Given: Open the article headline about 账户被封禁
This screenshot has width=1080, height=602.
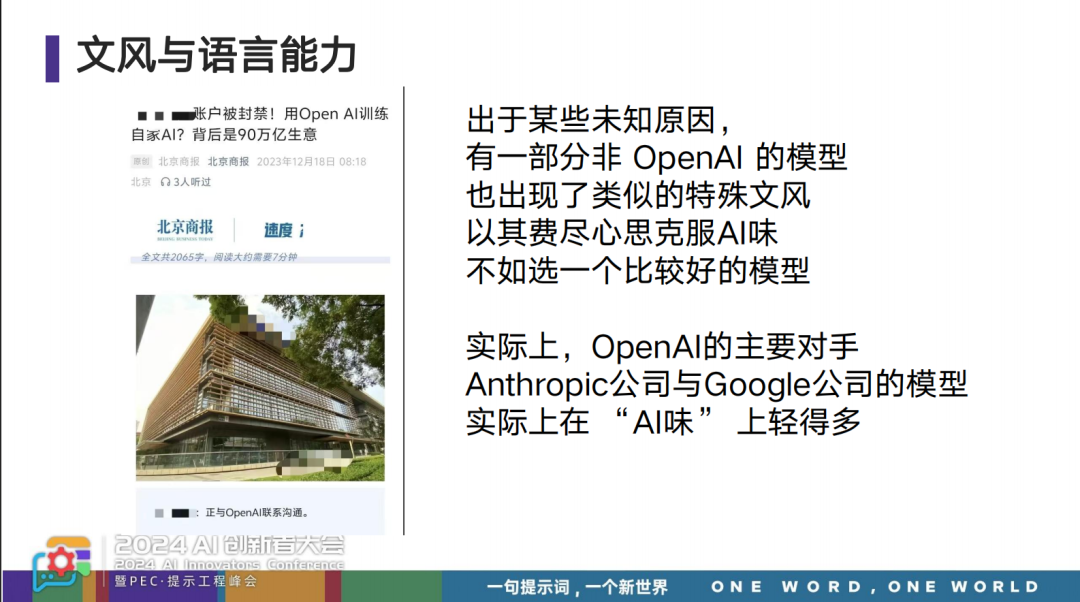Looking at the screenshot, I should [x=260, y=124].
